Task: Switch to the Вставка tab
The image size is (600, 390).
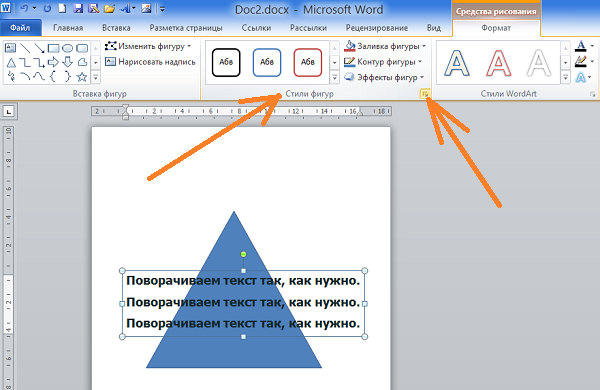Action: pos(116,28)
